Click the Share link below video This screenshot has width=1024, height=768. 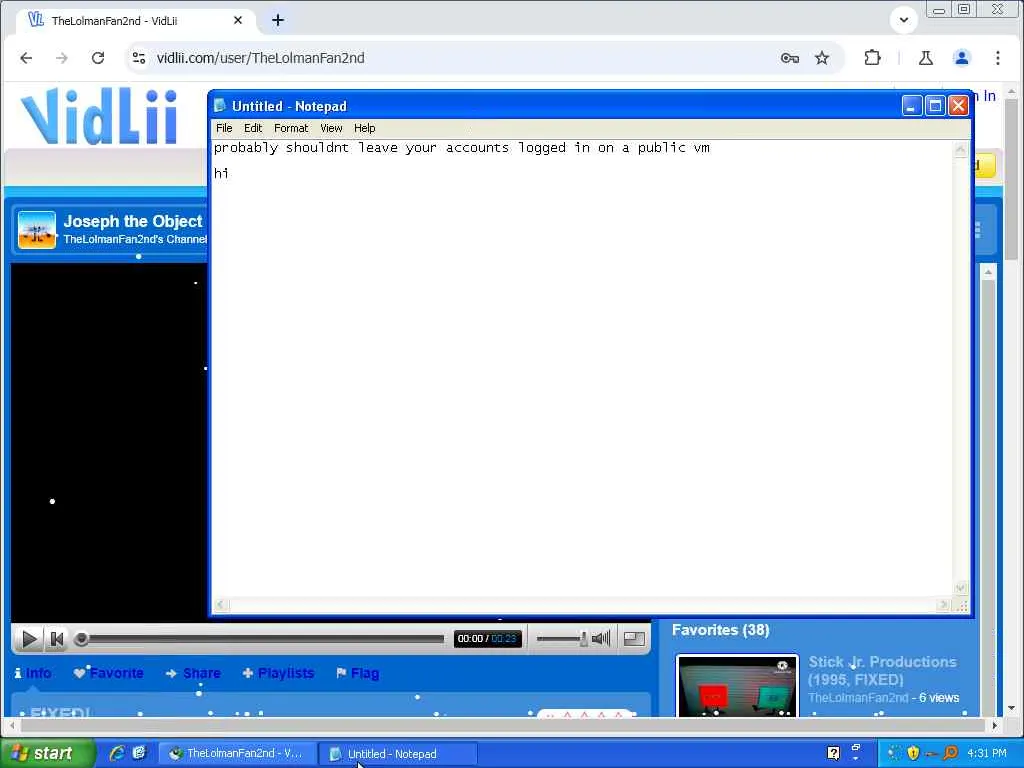coord(193,673)
